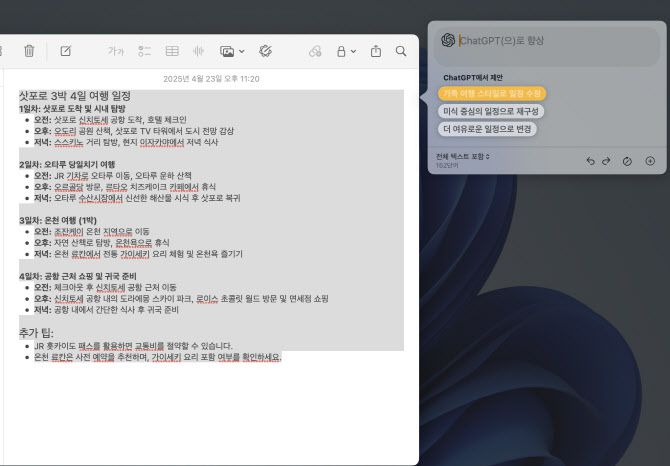This screenshot has width=670, height=466.
Task: Click the line about 도라에몽 스카이 파크
Action: (x=181, y=299)
